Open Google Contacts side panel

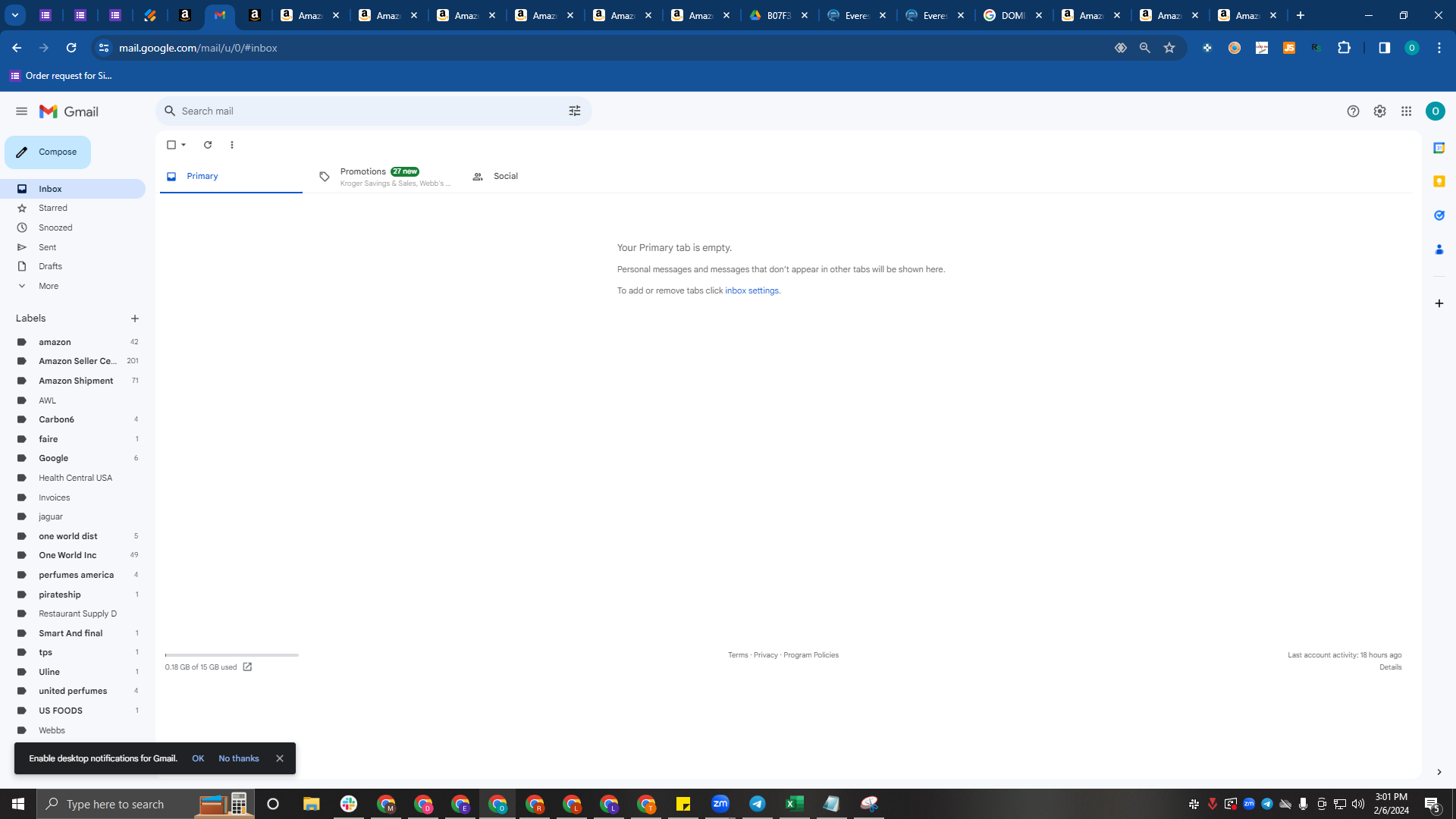tap(1439, 249)
